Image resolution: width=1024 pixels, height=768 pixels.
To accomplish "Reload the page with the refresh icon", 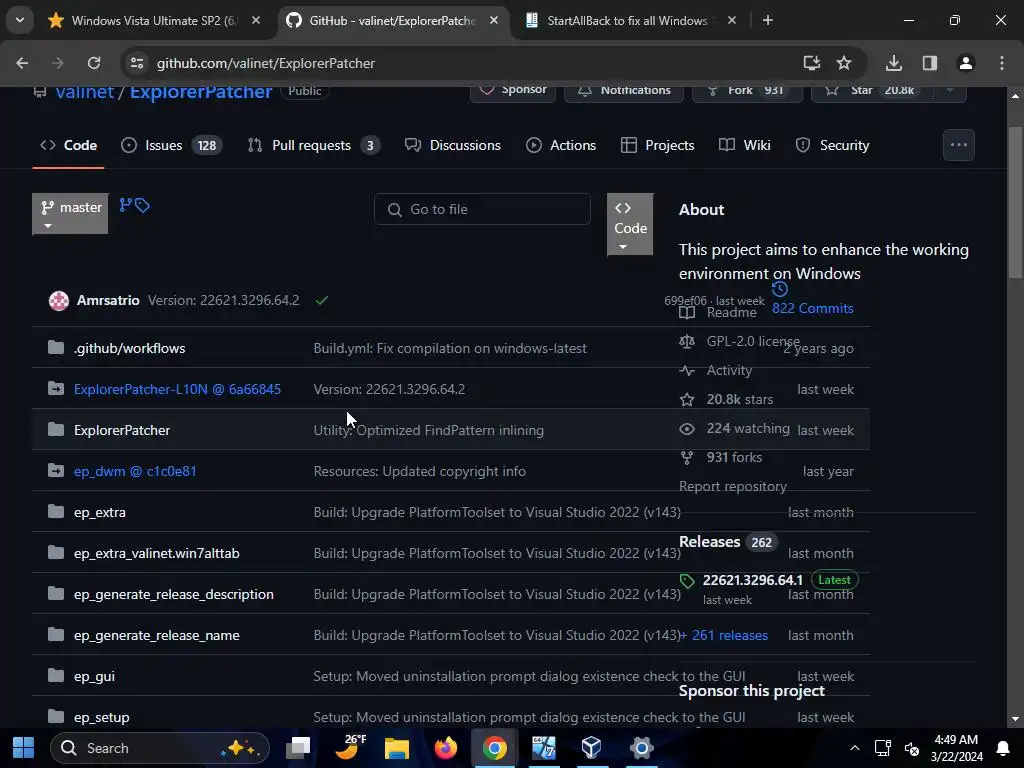I will pos(94,63).
